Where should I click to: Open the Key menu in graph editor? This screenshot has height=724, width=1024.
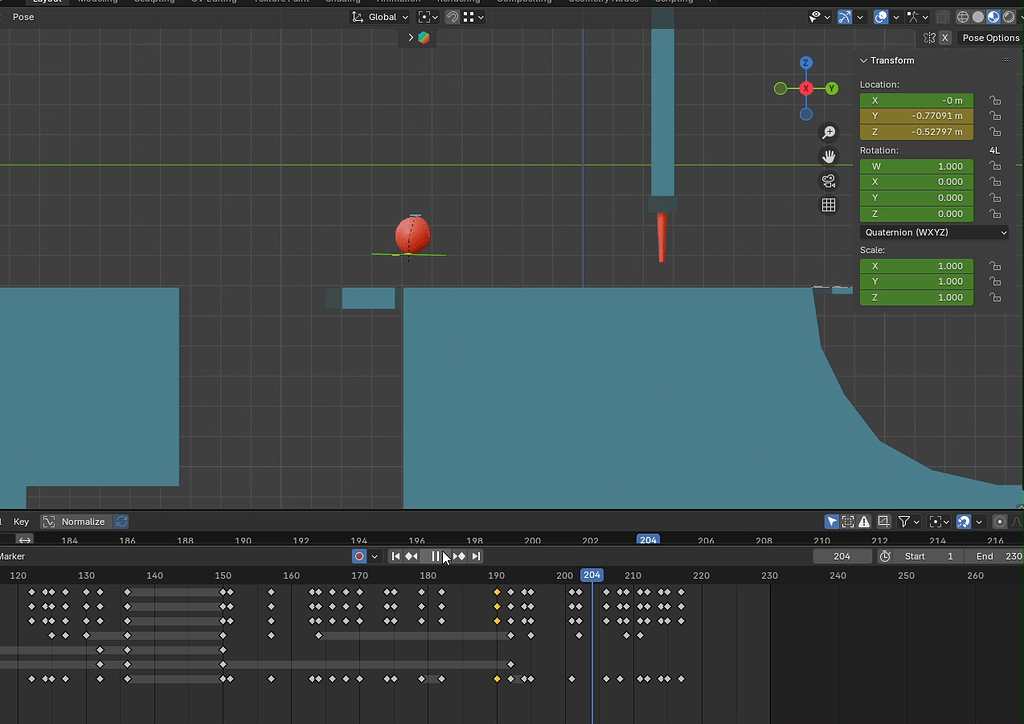coord(21,522)
